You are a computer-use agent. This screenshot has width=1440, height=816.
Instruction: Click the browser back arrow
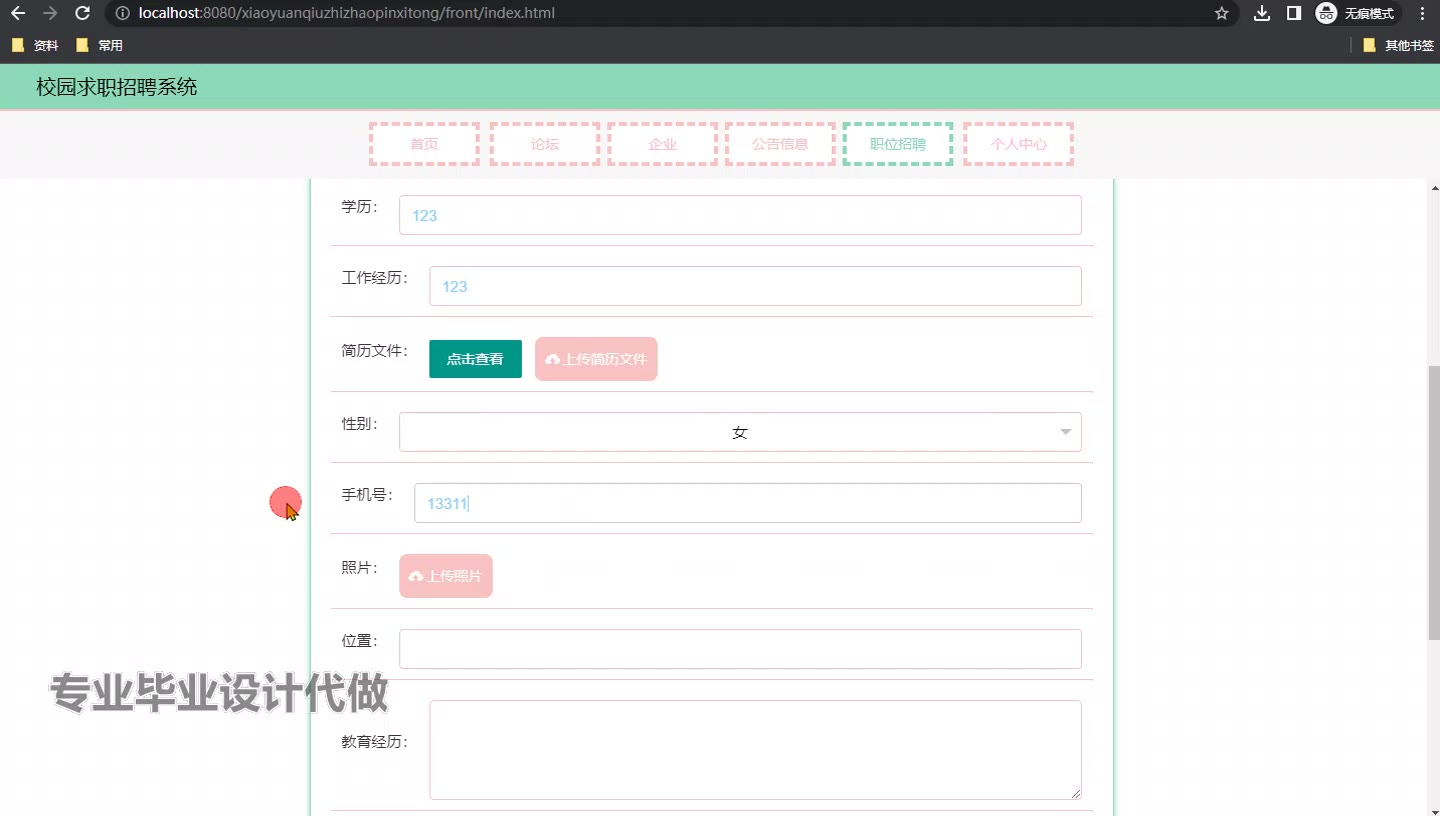(18, 13)
